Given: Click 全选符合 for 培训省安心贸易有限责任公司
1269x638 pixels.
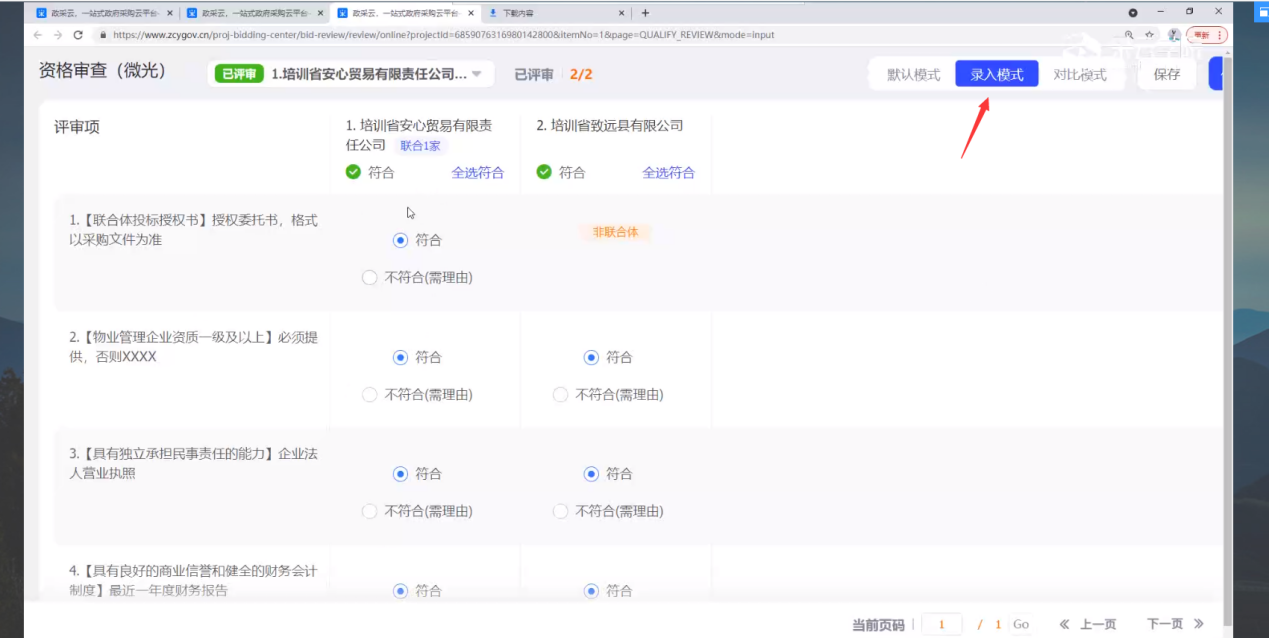Looking at the screenshot, I should (478, 172).
